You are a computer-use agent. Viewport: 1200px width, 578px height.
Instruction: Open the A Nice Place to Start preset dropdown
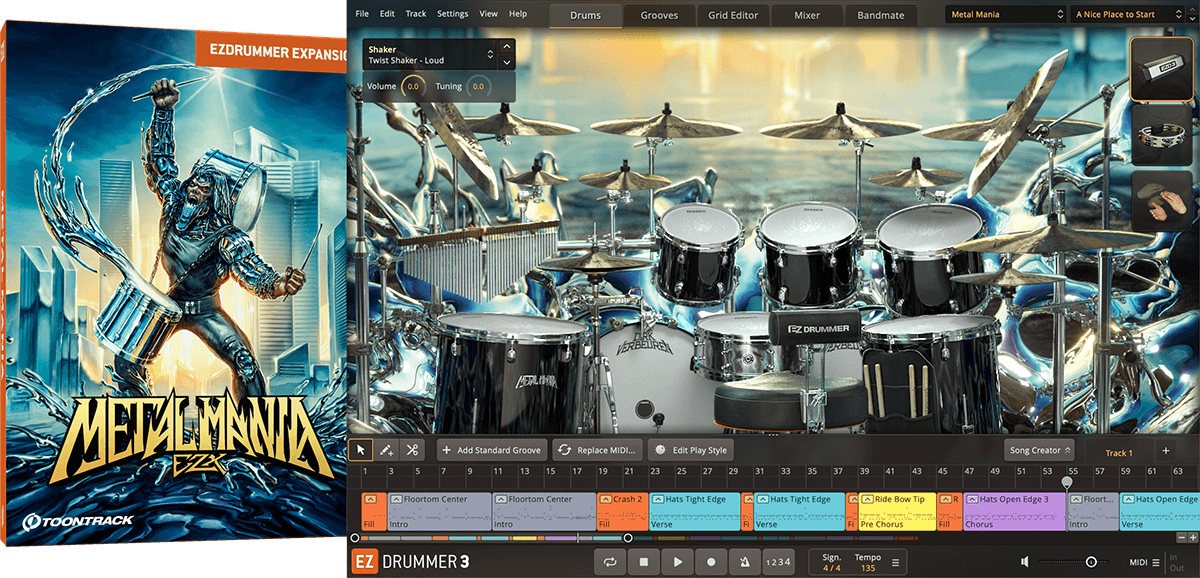click(x=1133, y=14)
